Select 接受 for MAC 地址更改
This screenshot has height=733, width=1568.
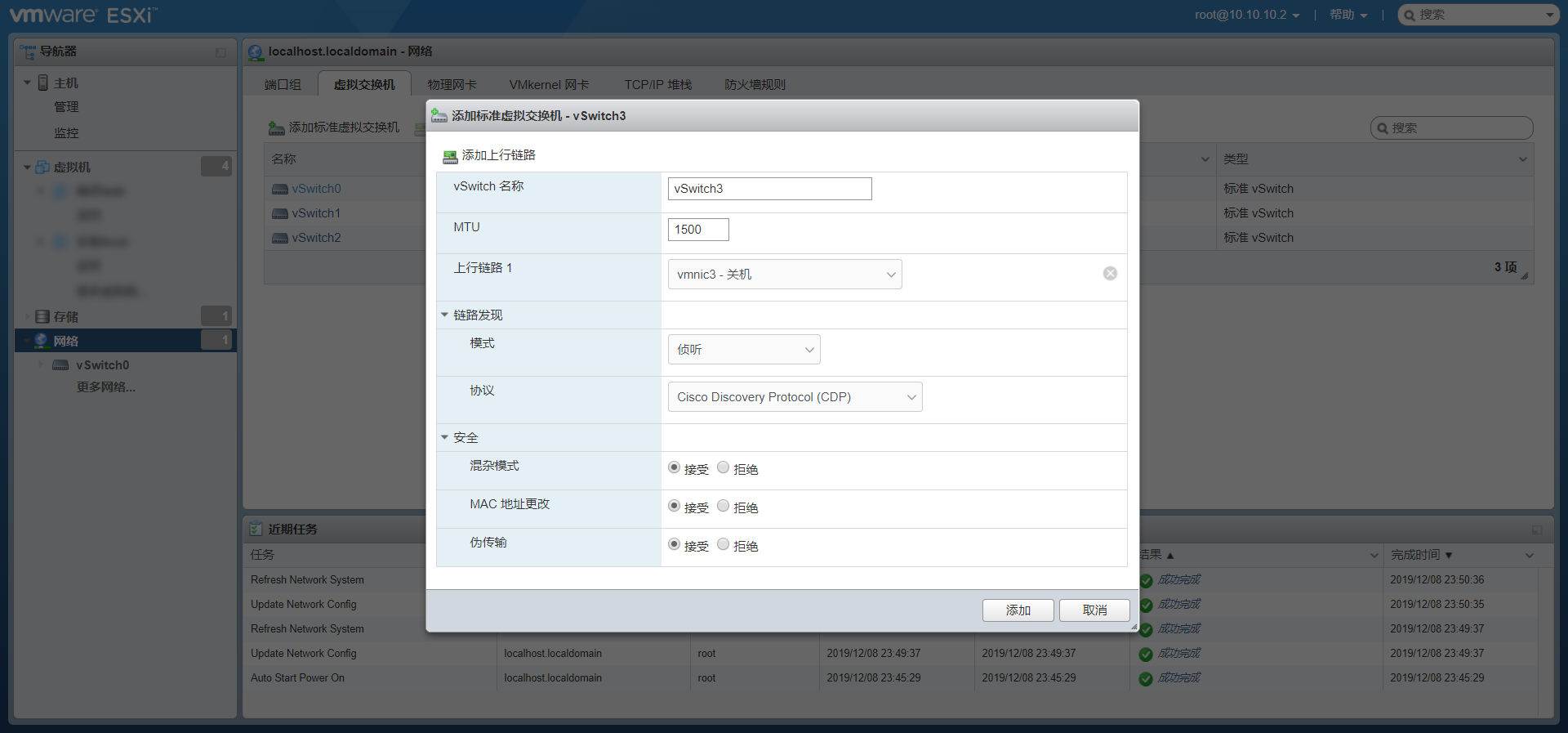(674, 506)
